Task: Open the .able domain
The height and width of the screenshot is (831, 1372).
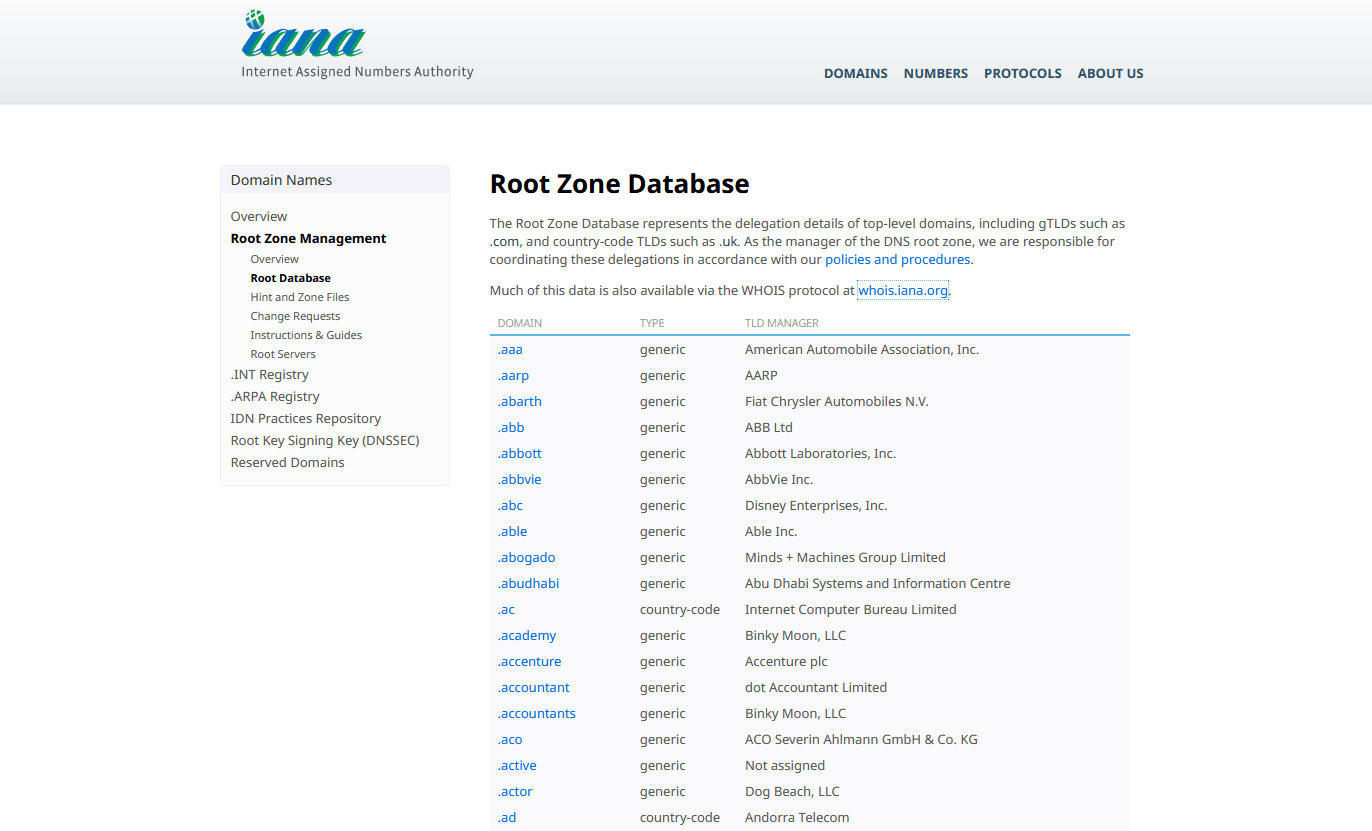Action: pos(513,531)
